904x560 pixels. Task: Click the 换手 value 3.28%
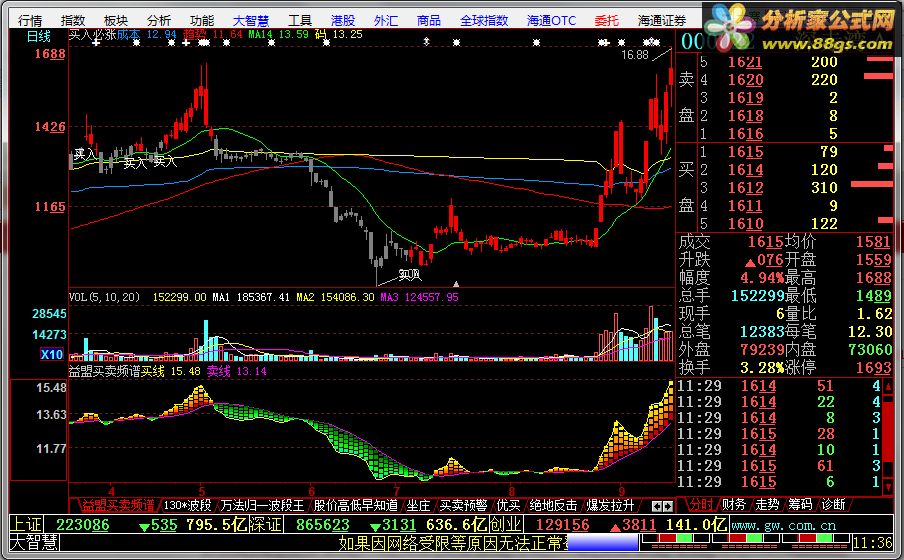click(x=762, y=368)
